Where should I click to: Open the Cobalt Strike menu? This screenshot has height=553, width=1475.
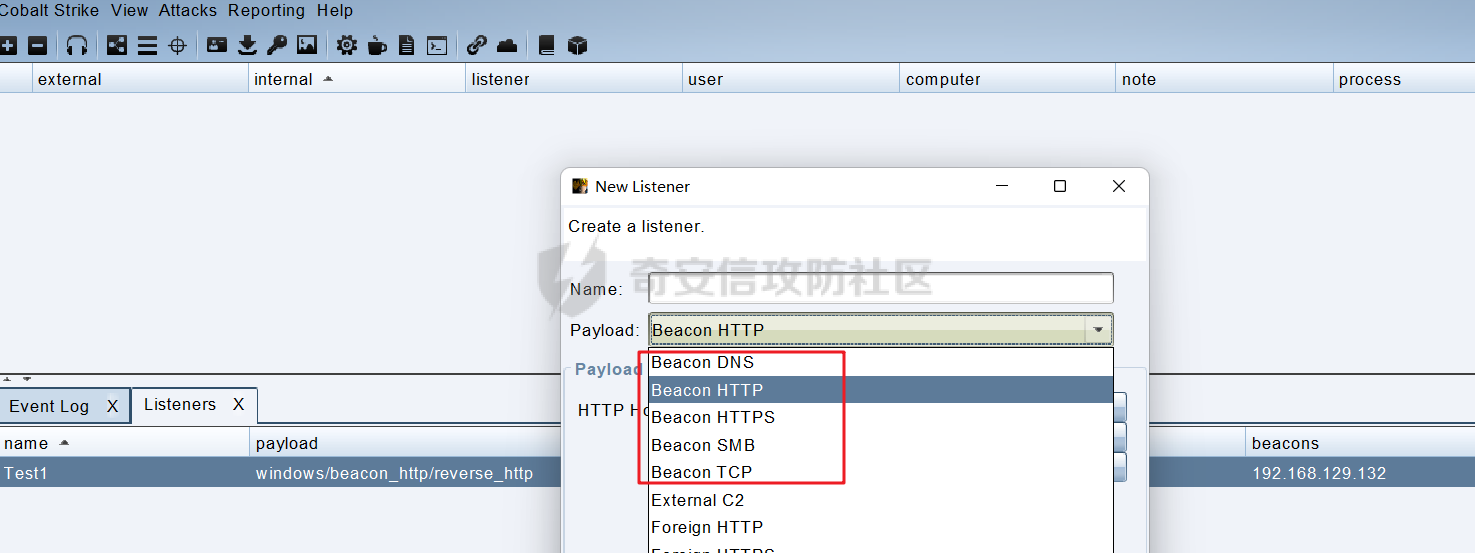pyautogui.click(x=48, y=10)
